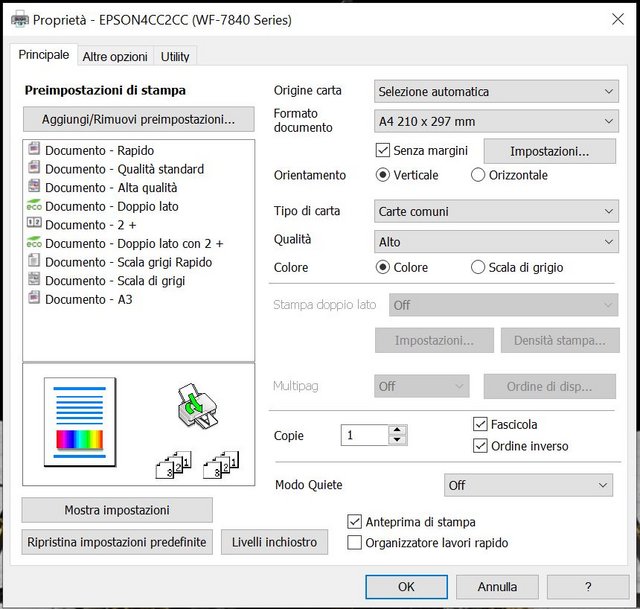Click the icon beside Documento - A3
Viewport: 640px width, 609px height.
34,298
